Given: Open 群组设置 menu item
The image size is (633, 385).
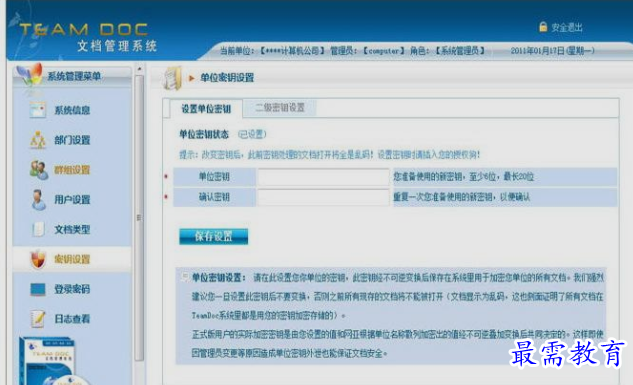Looking at the screenshot, I should click(x=72, y=170).
